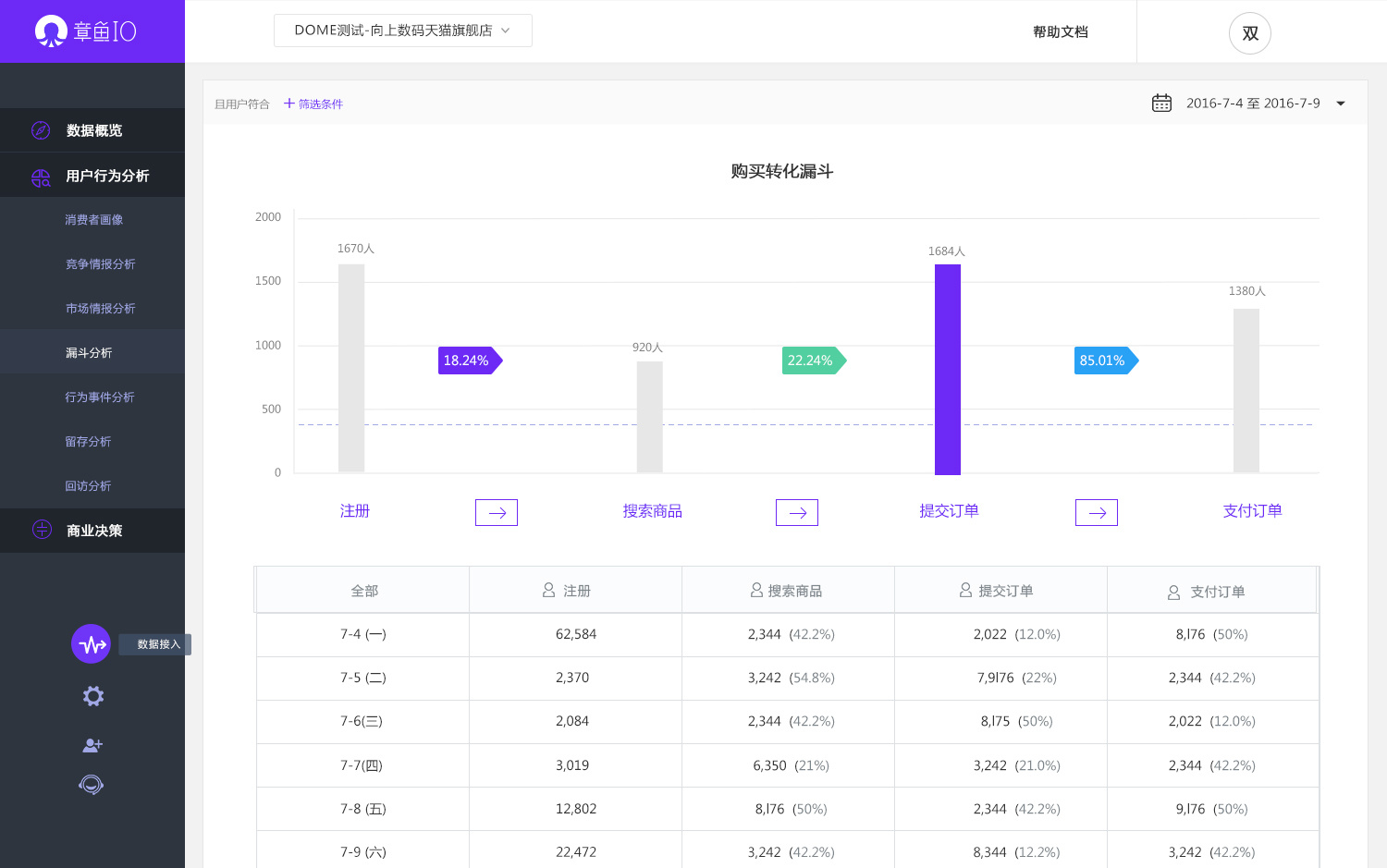
Task: Click the 全部 column header
Action: [364, 591]
